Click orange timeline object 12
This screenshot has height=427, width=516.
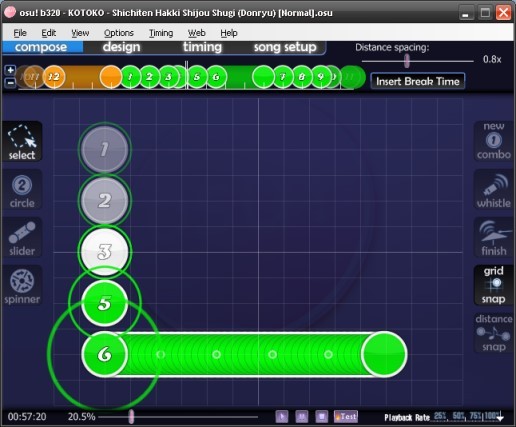point(54,77)
